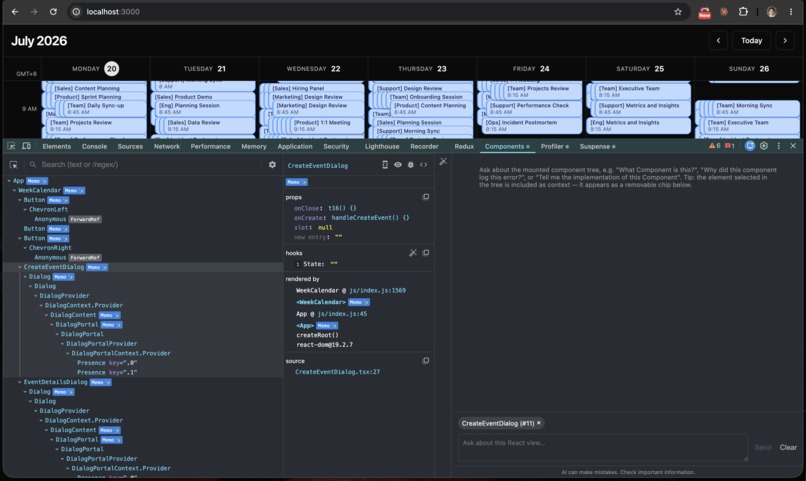
Task: Open the DevTools more options menu
Action: pos(778,146)
